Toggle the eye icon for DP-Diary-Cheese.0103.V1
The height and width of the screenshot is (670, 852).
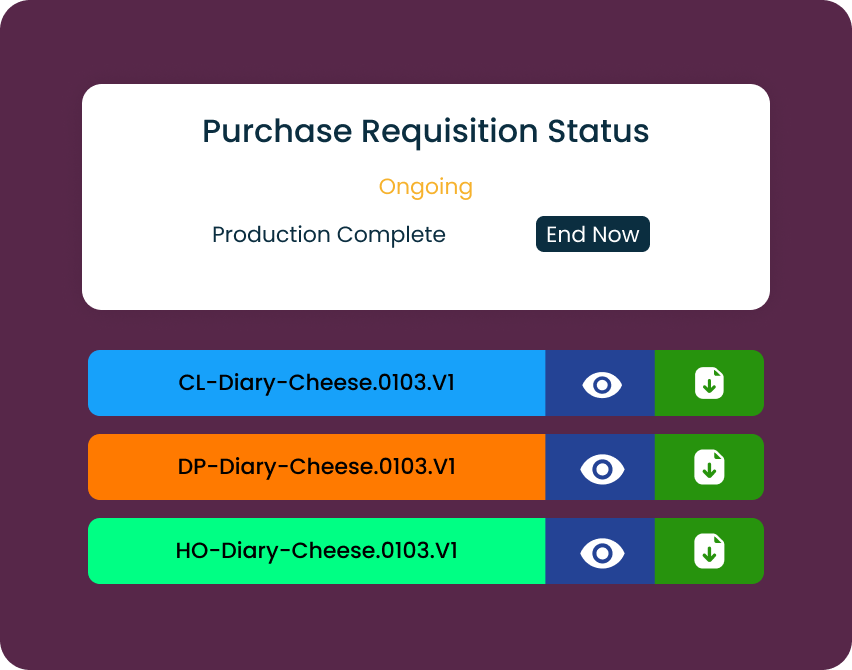click(601, 468)
